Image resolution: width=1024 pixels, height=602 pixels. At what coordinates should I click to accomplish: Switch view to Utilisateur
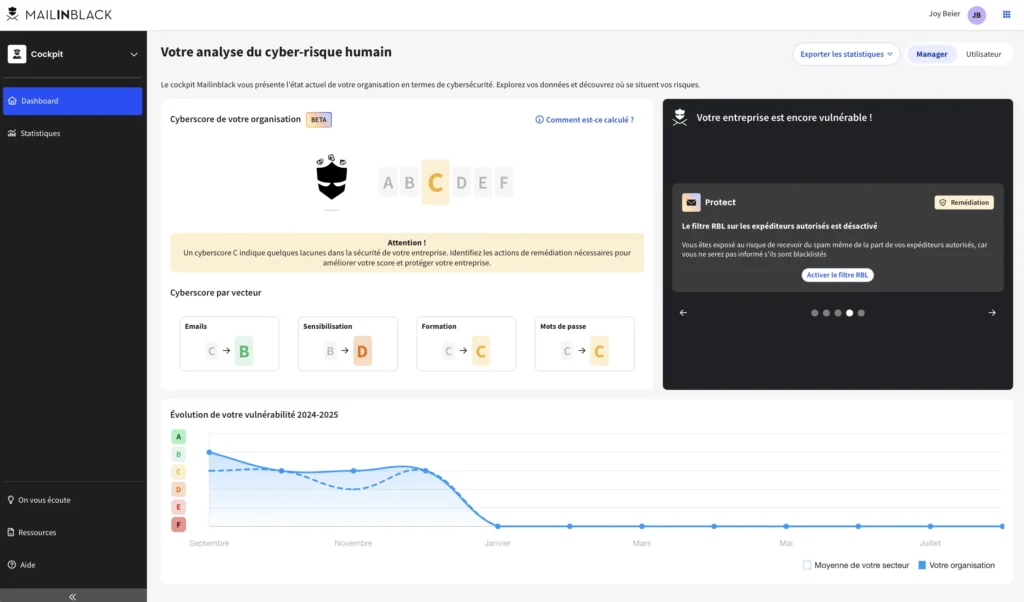(983, 54)
